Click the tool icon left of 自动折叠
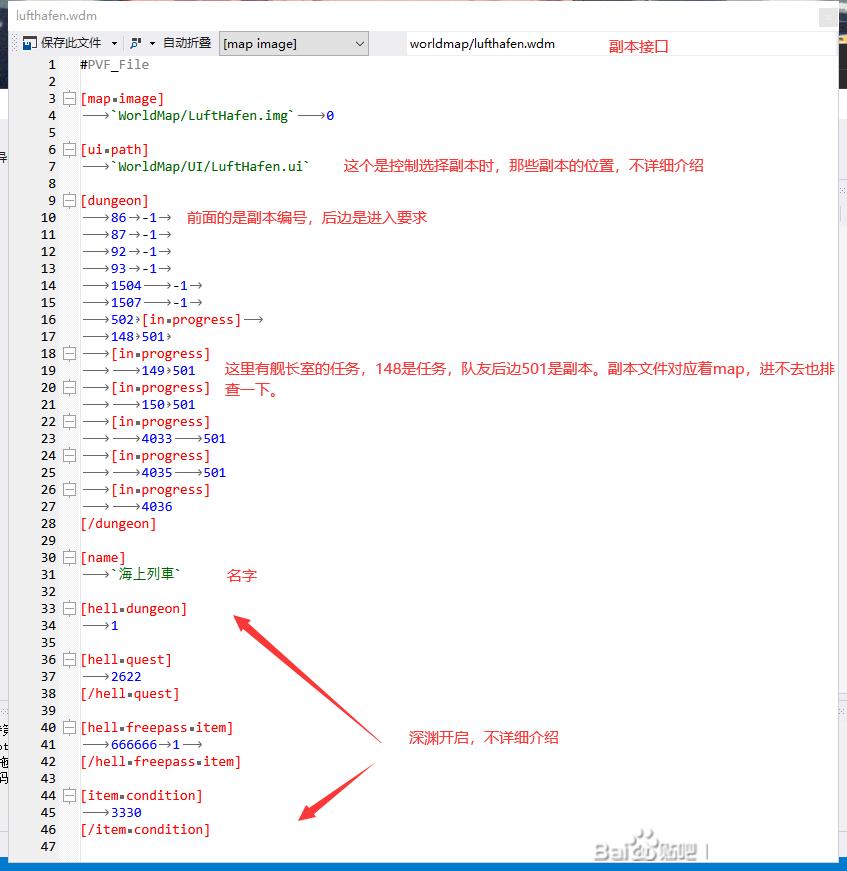 point(135,43)
